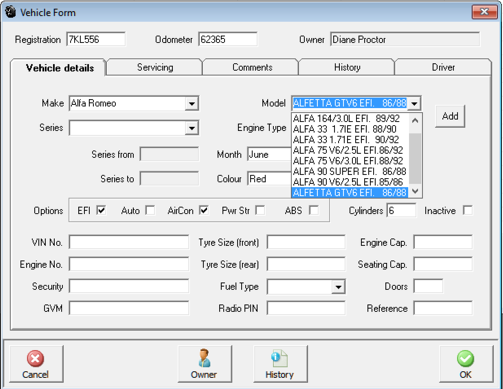Select ALFA 33 1.7IE EFI 88/90
503x389 pixels.
click(x=350, y=129)
